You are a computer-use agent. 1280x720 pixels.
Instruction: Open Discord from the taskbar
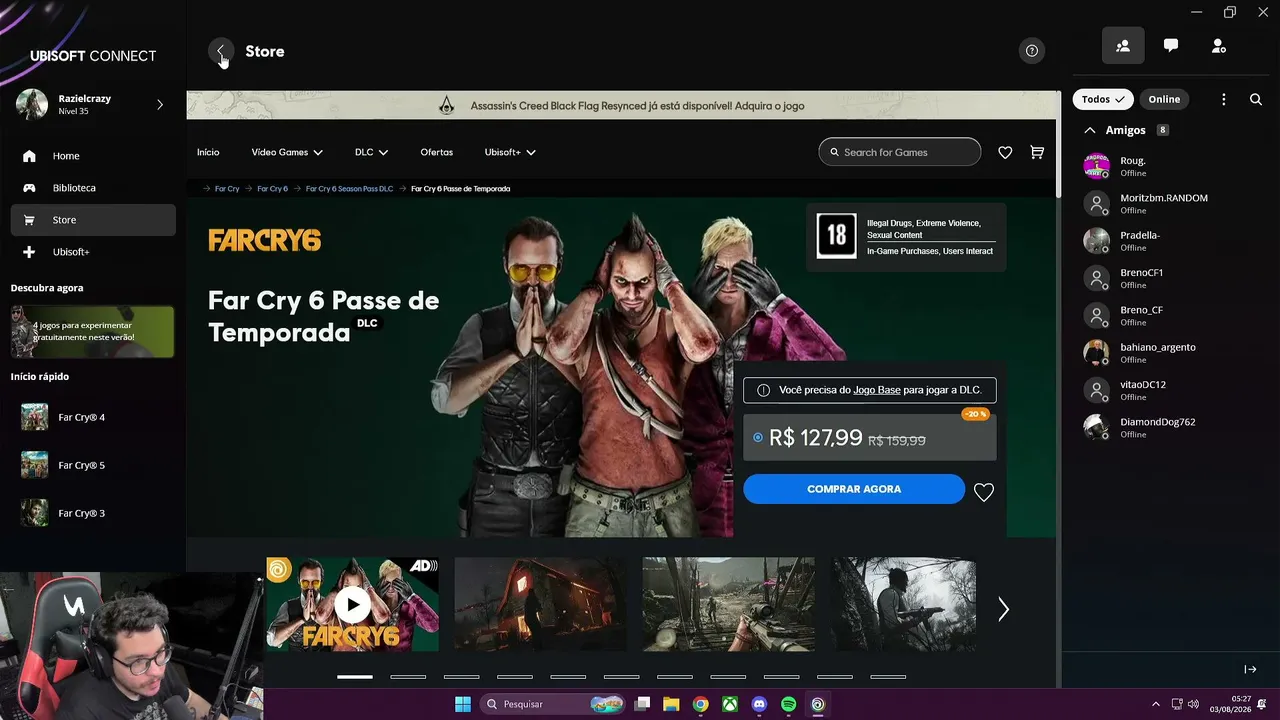point(759,704)
